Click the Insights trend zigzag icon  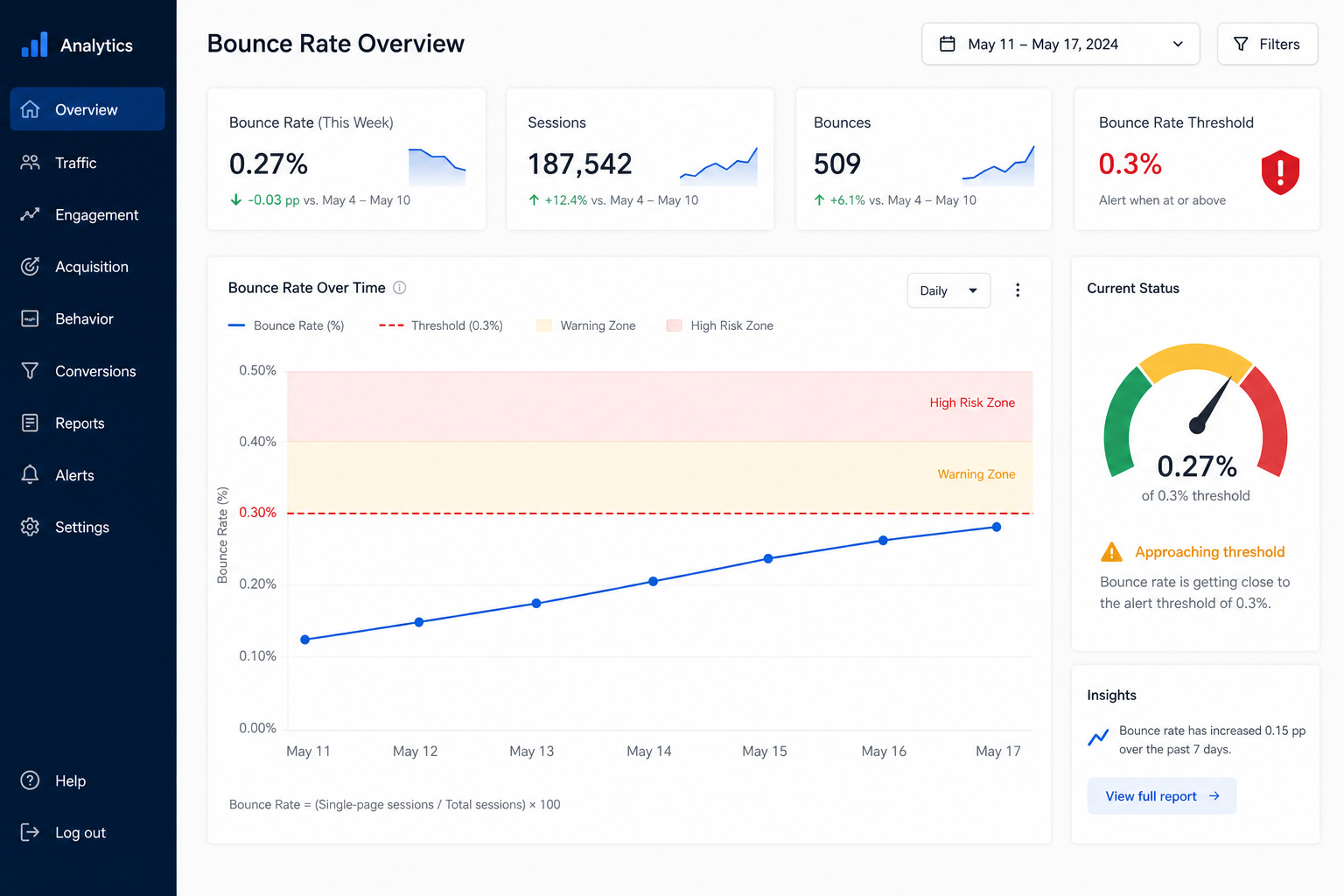(x=1098, y=738)
